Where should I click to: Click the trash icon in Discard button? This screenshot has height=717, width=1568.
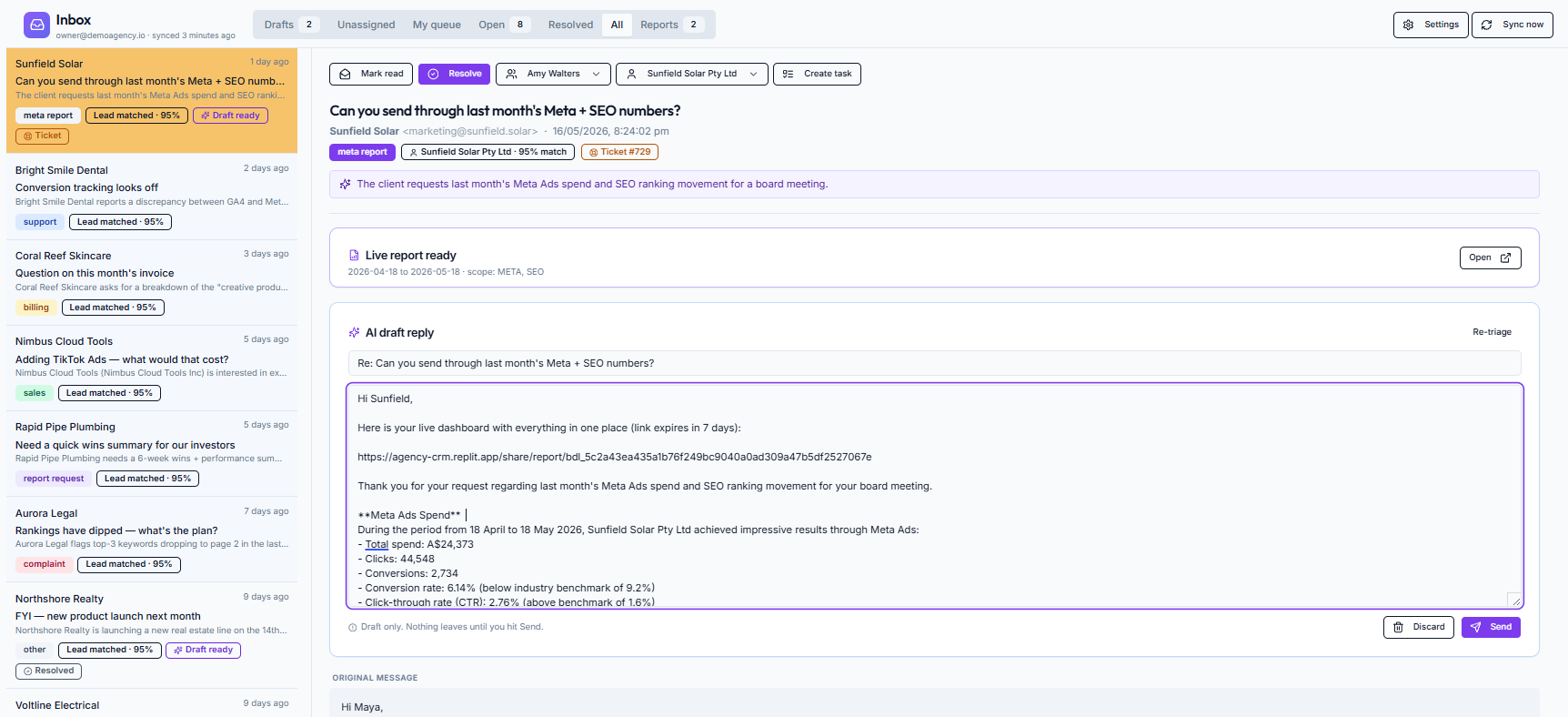pos(1399,627)
